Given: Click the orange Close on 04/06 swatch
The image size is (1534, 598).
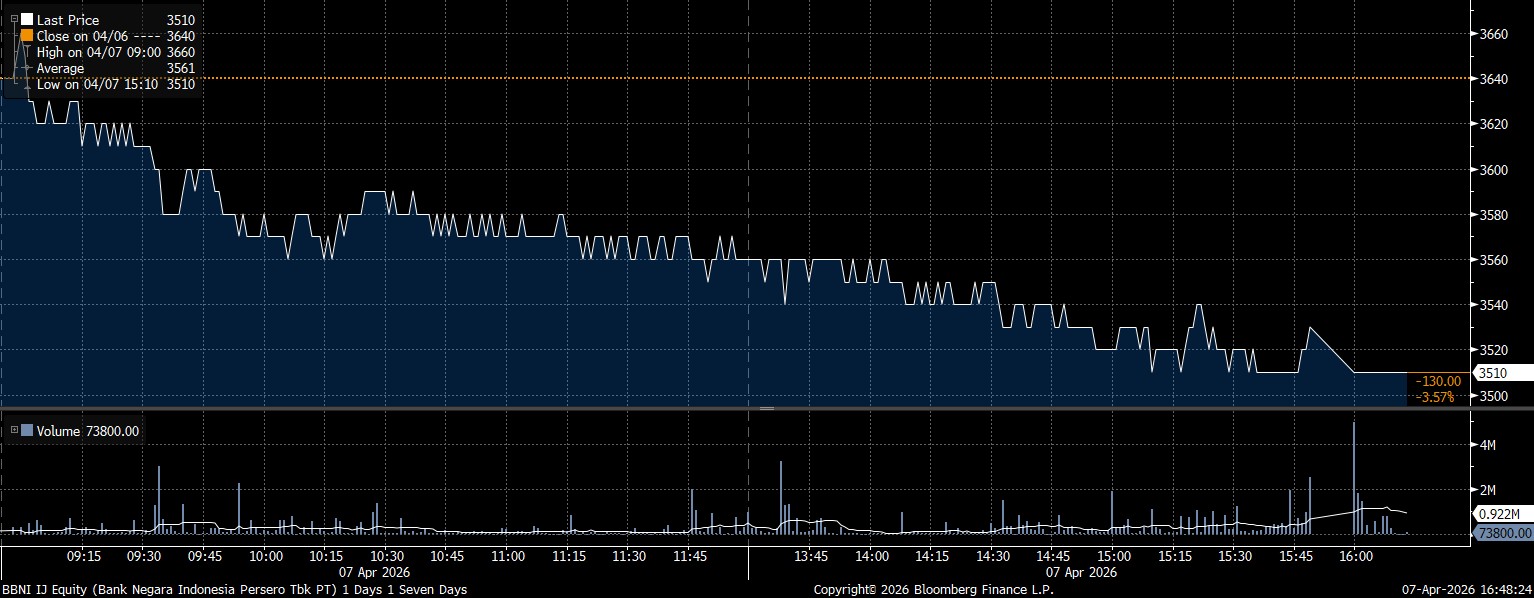Looking at the screenshot, I should tap(27, 35).
